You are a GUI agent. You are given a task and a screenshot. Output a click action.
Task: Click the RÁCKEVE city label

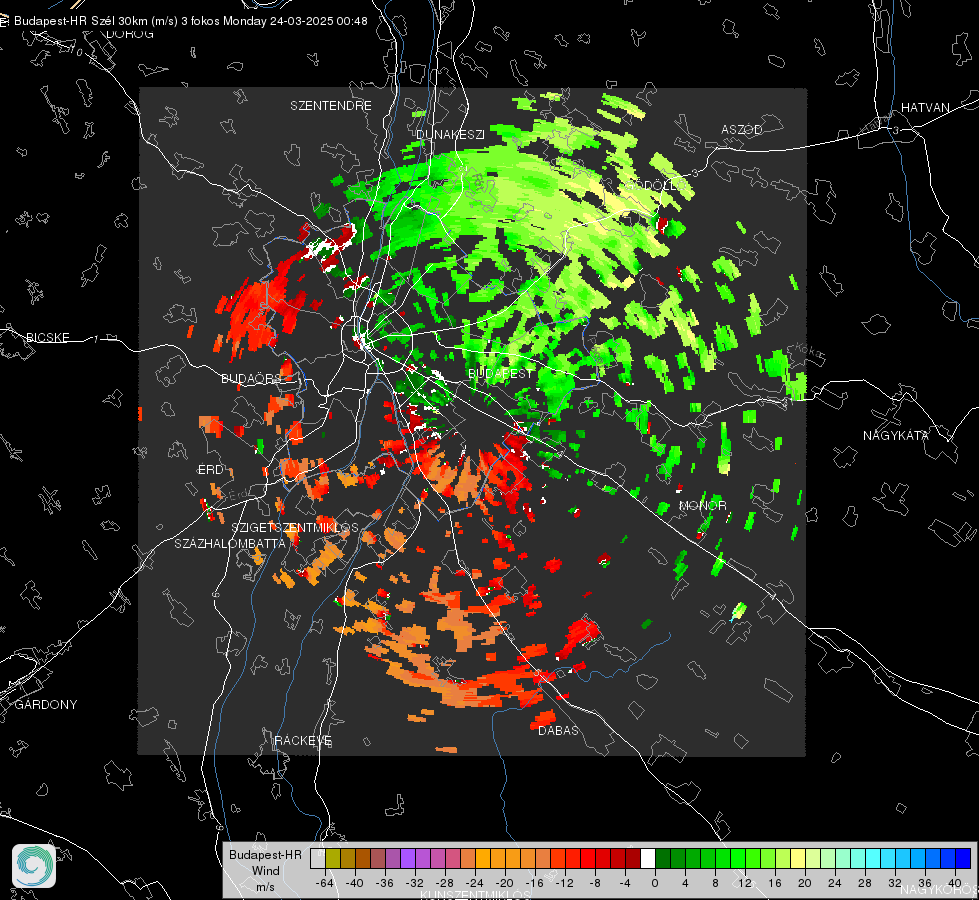pyautogui.click(x=303, y=740)
